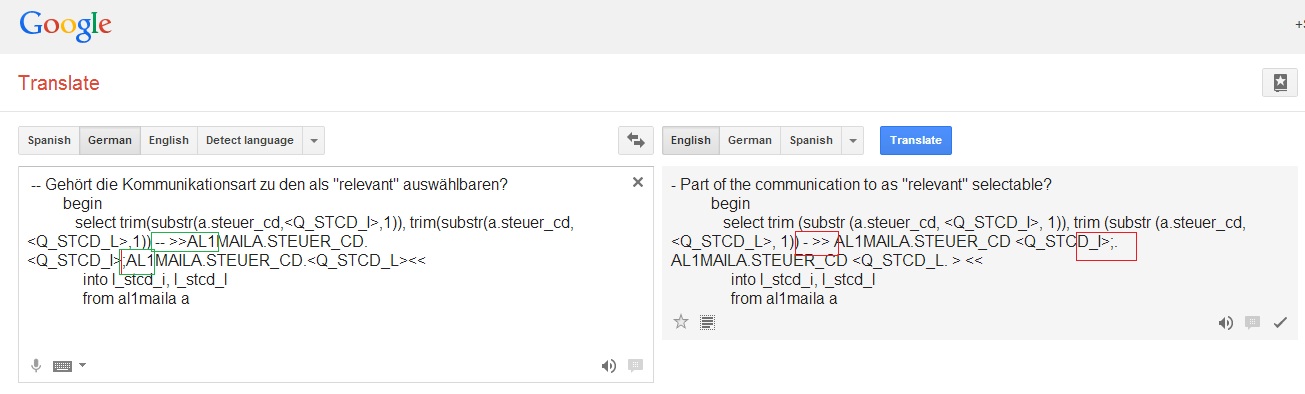Choose Spanish as target language

(811, 140)
